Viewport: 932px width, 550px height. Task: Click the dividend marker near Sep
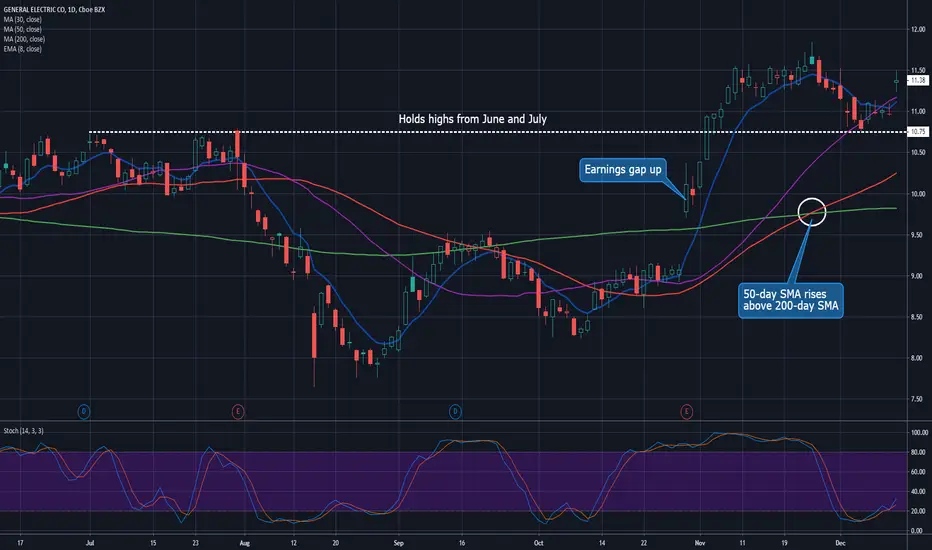click(x=455, y=411)
